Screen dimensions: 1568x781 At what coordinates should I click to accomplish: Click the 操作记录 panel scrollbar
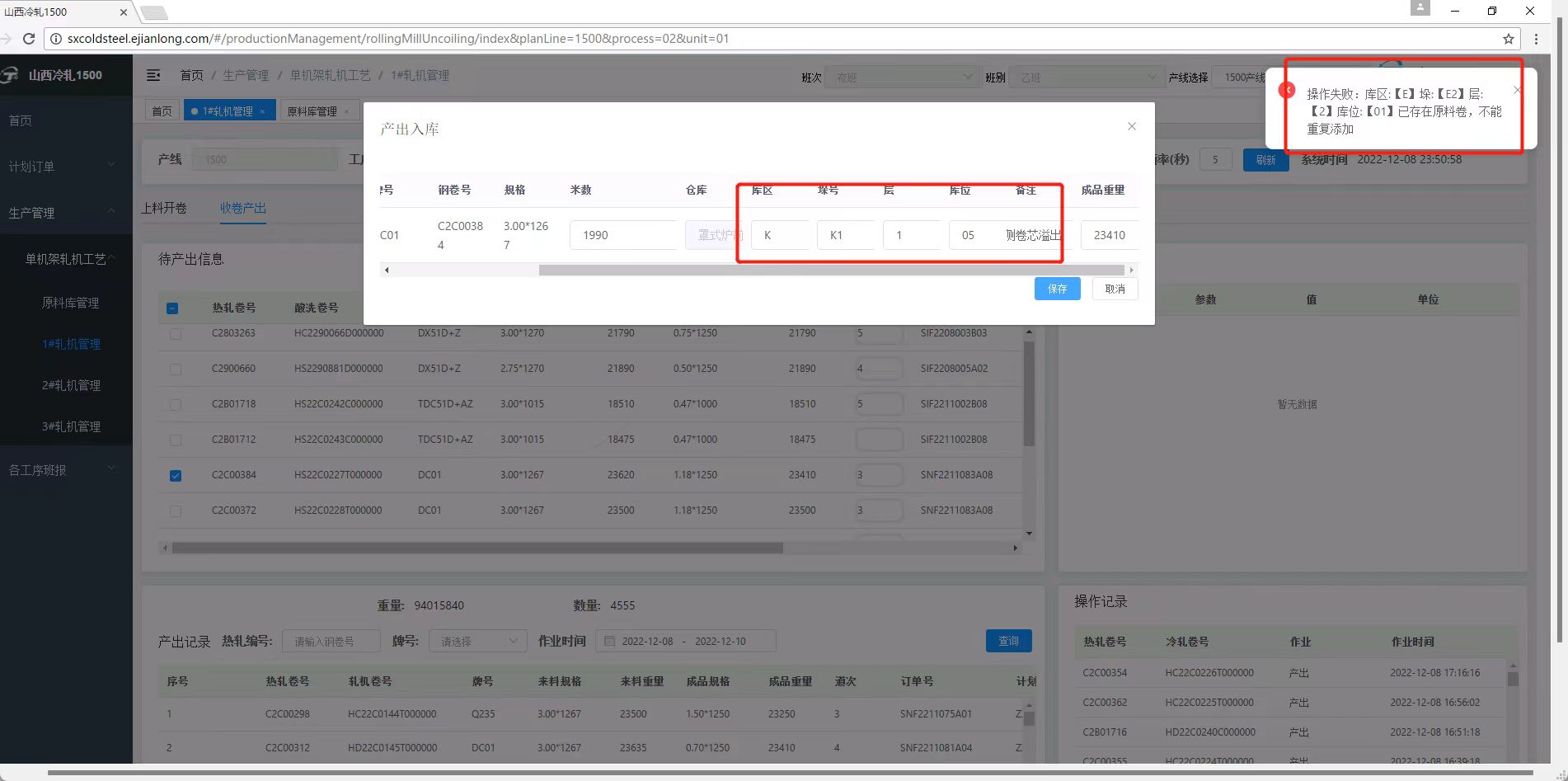click(x=1513, y=680)
